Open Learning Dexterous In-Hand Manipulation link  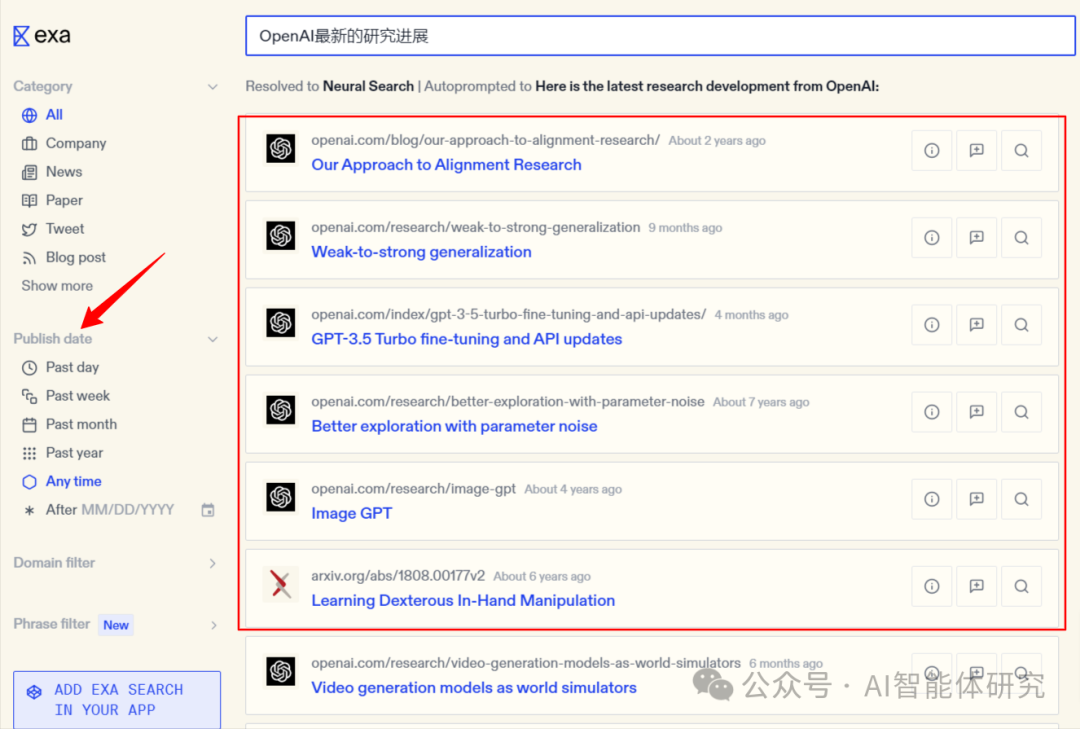pos(463,601)
